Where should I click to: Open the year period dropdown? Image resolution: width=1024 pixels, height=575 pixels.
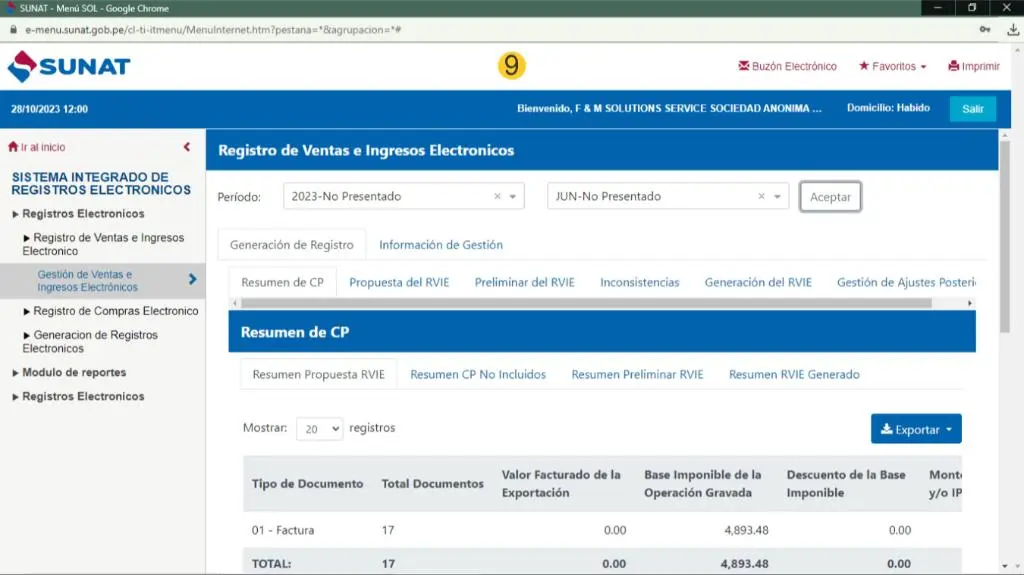(513, 197)
